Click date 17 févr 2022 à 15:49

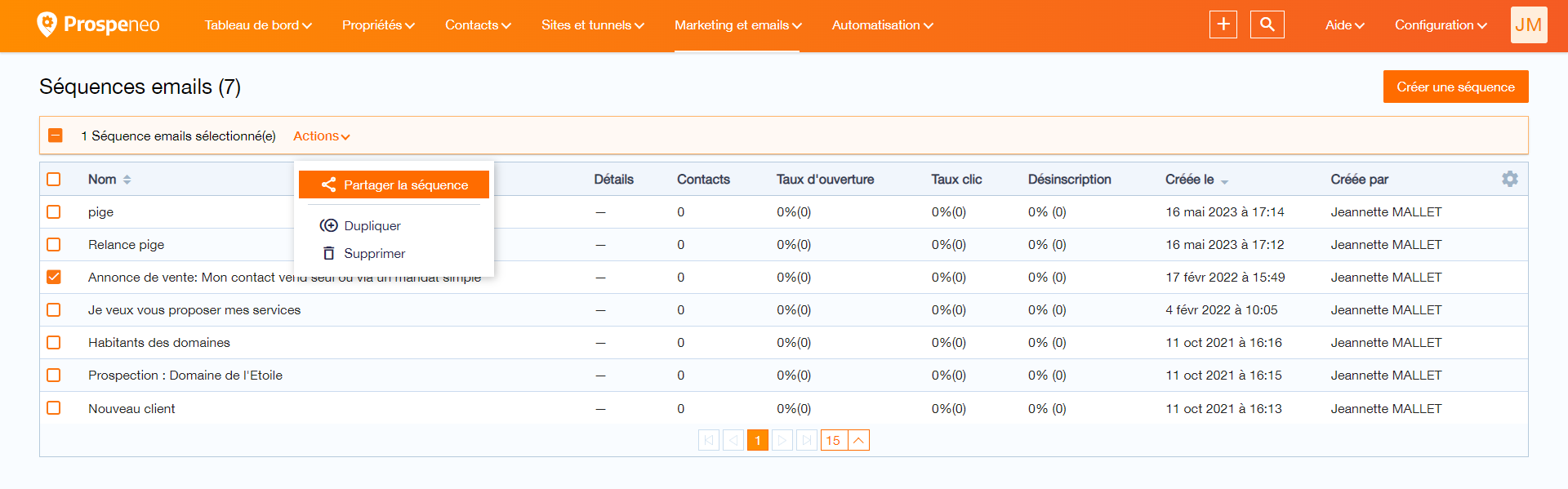pyautogui.click(x=1225, y=278)
